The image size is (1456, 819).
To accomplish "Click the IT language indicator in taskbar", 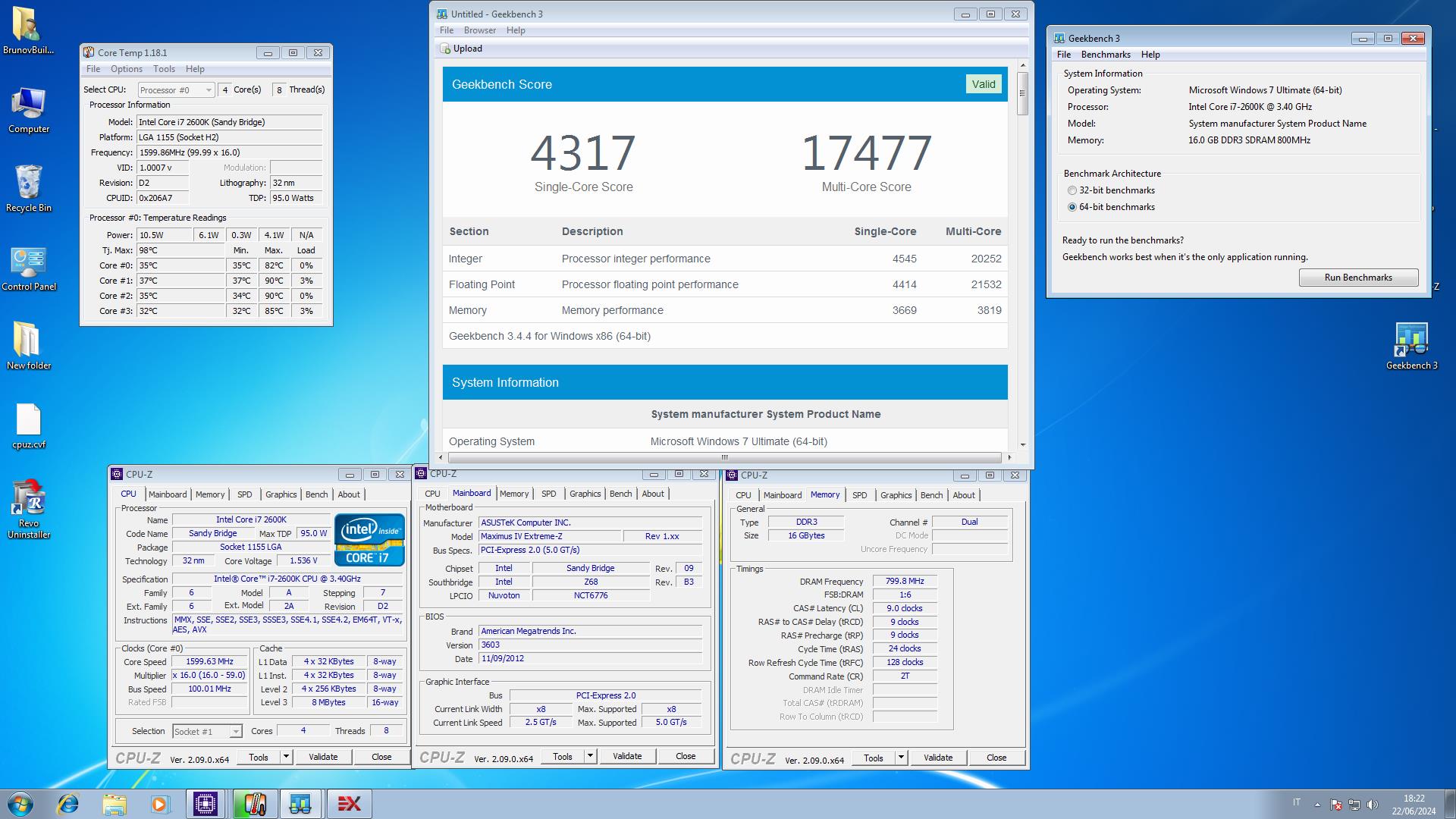I will [x=1297, y=802].
